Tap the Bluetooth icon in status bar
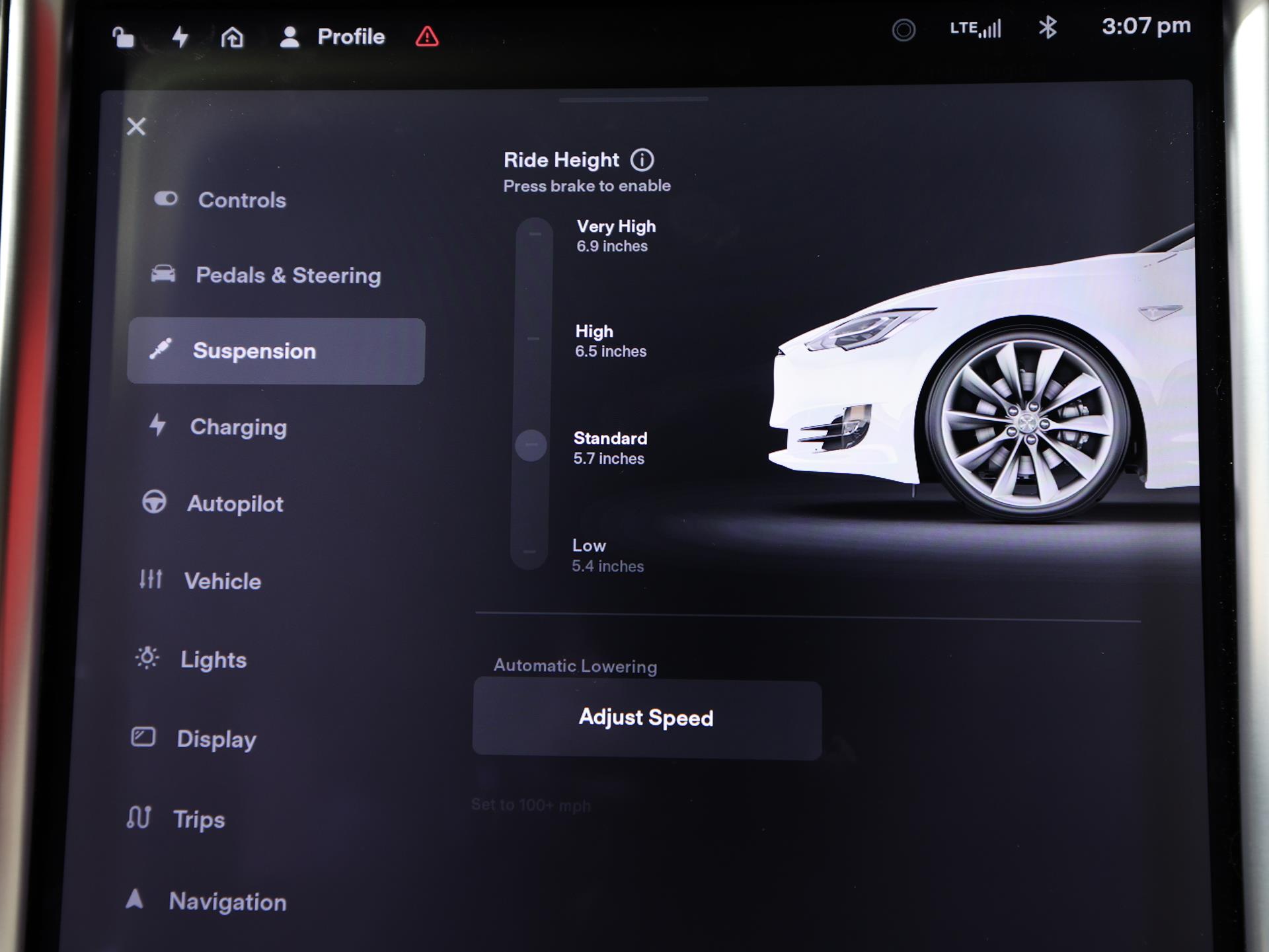1269x952 pixels. pos(1048,28)
